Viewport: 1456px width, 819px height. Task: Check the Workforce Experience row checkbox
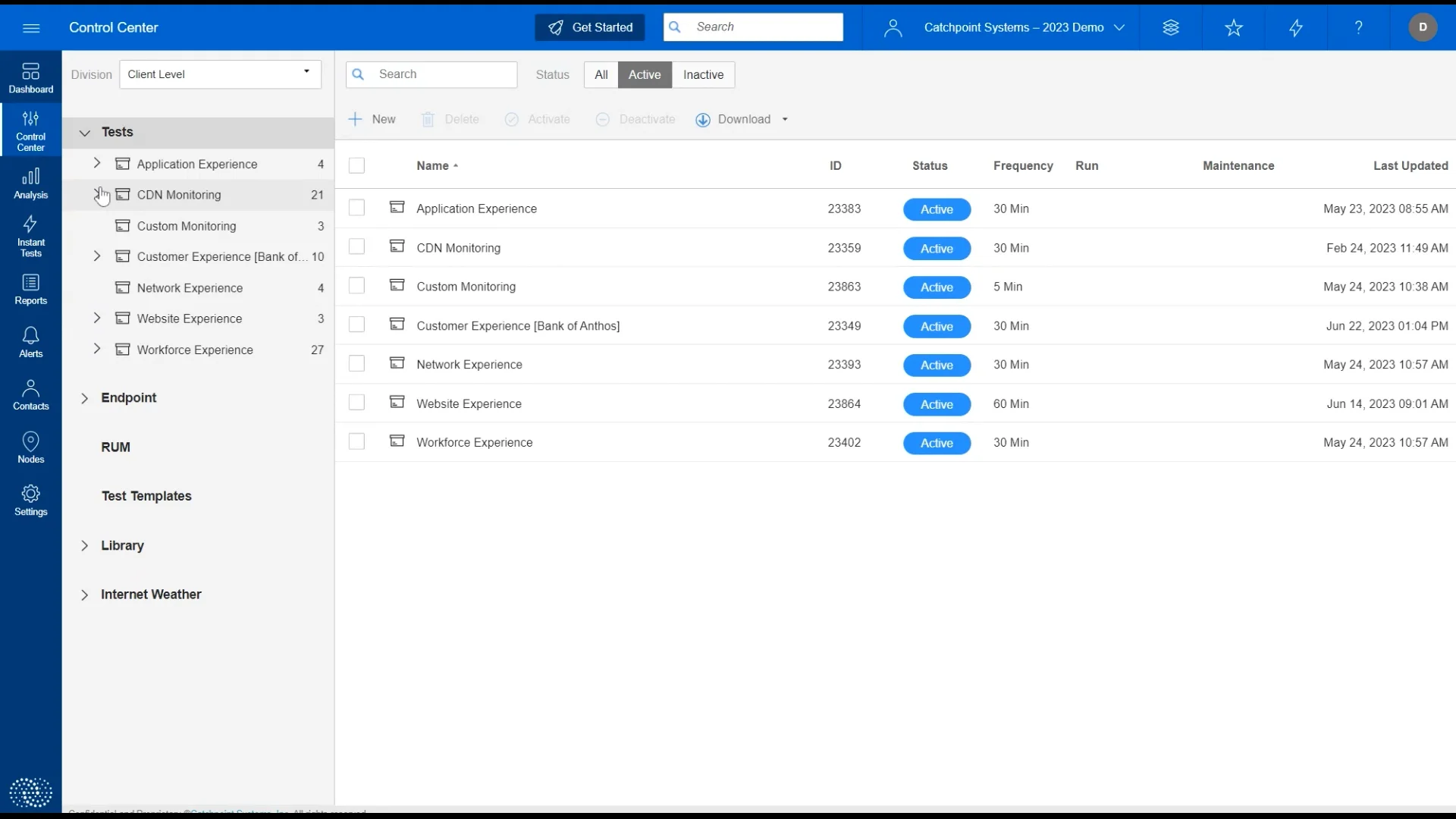[x=356, y=442]
